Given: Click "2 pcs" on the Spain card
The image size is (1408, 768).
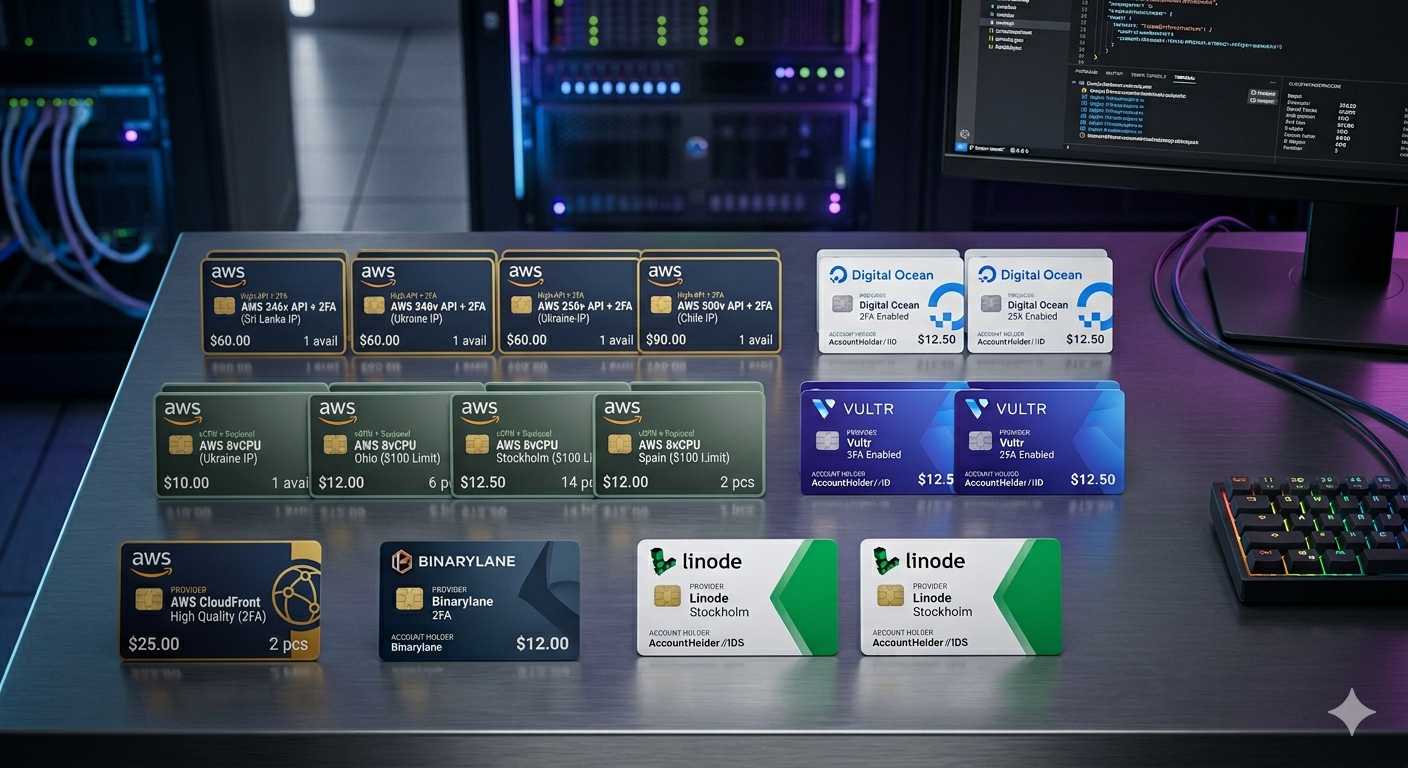Looking at the screenshot, I should click(735, 482).
